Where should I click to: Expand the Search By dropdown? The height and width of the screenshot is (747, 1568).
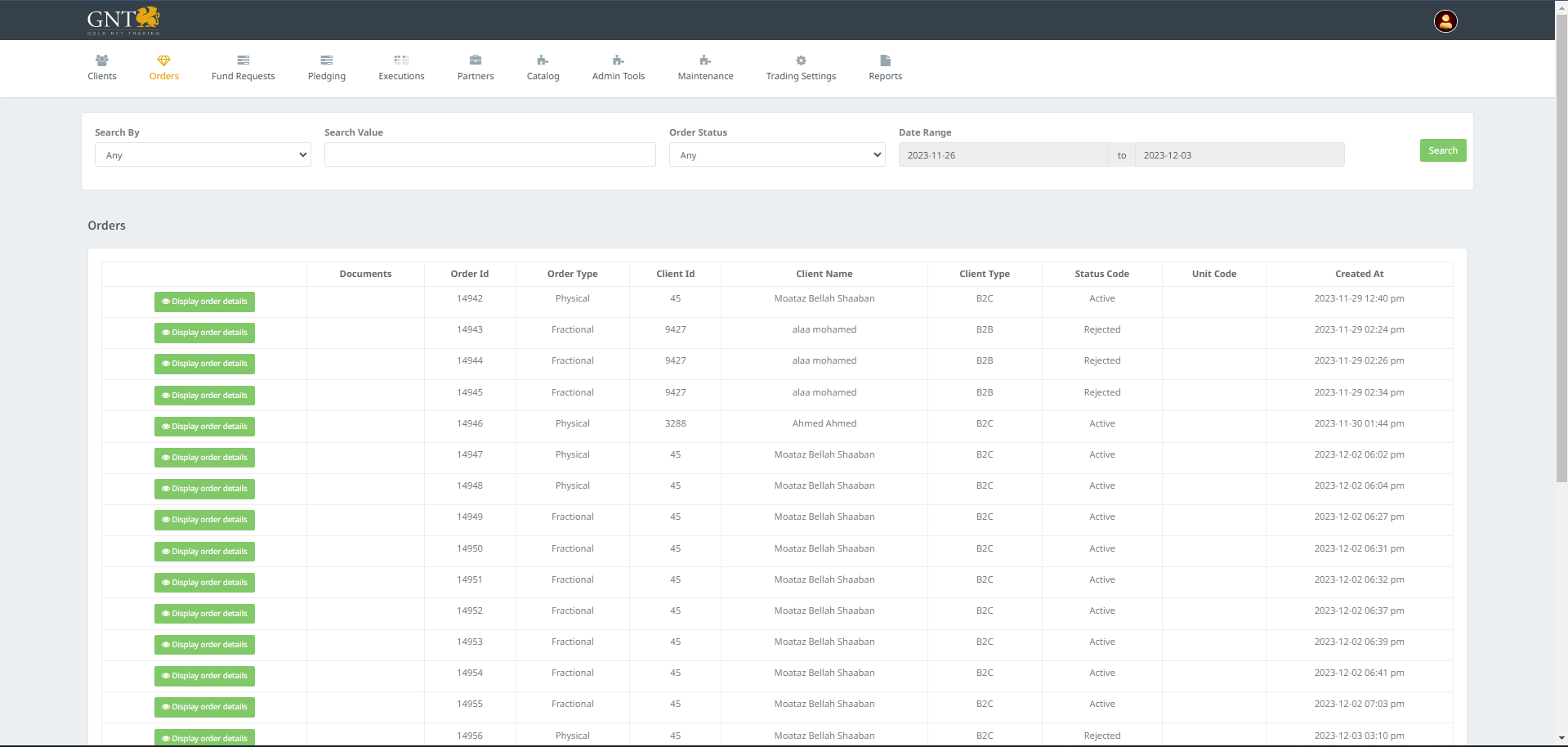(x=203, y=155)
